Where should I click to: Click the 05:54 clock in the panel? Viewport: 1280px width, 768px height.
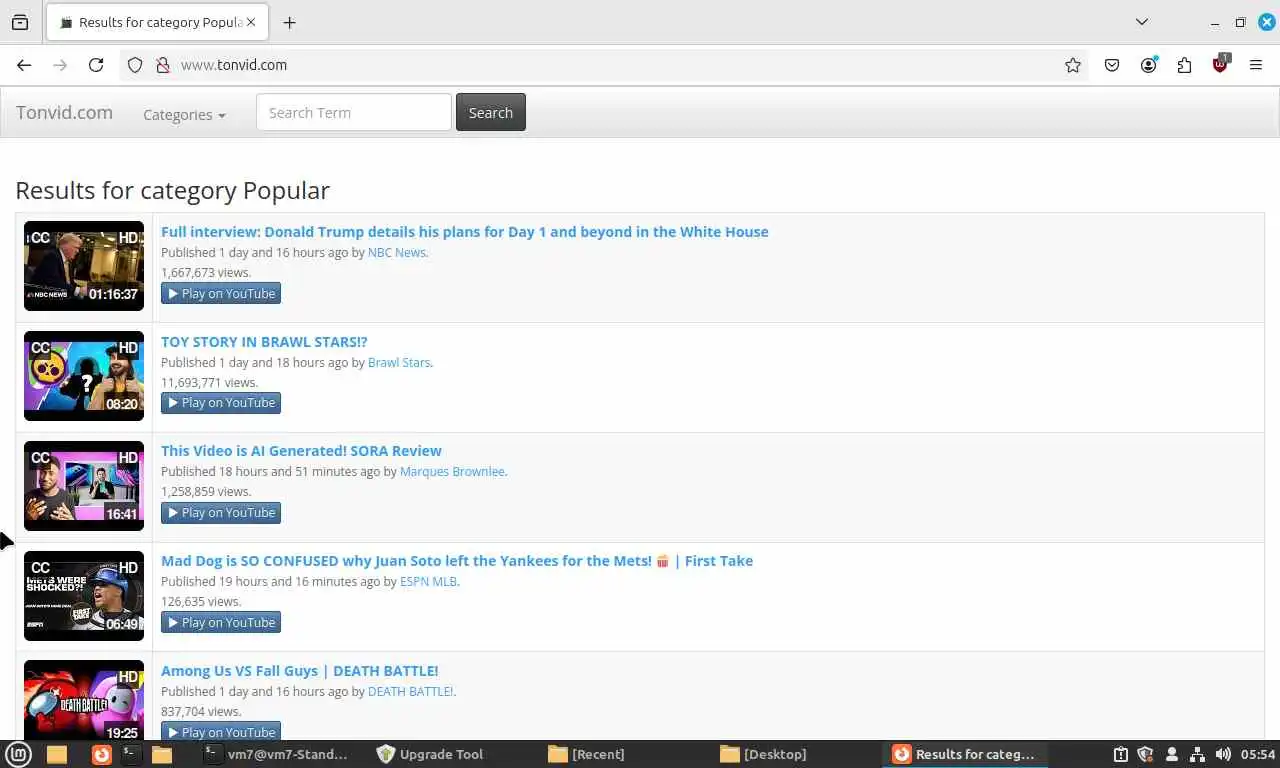point(1258,754)
